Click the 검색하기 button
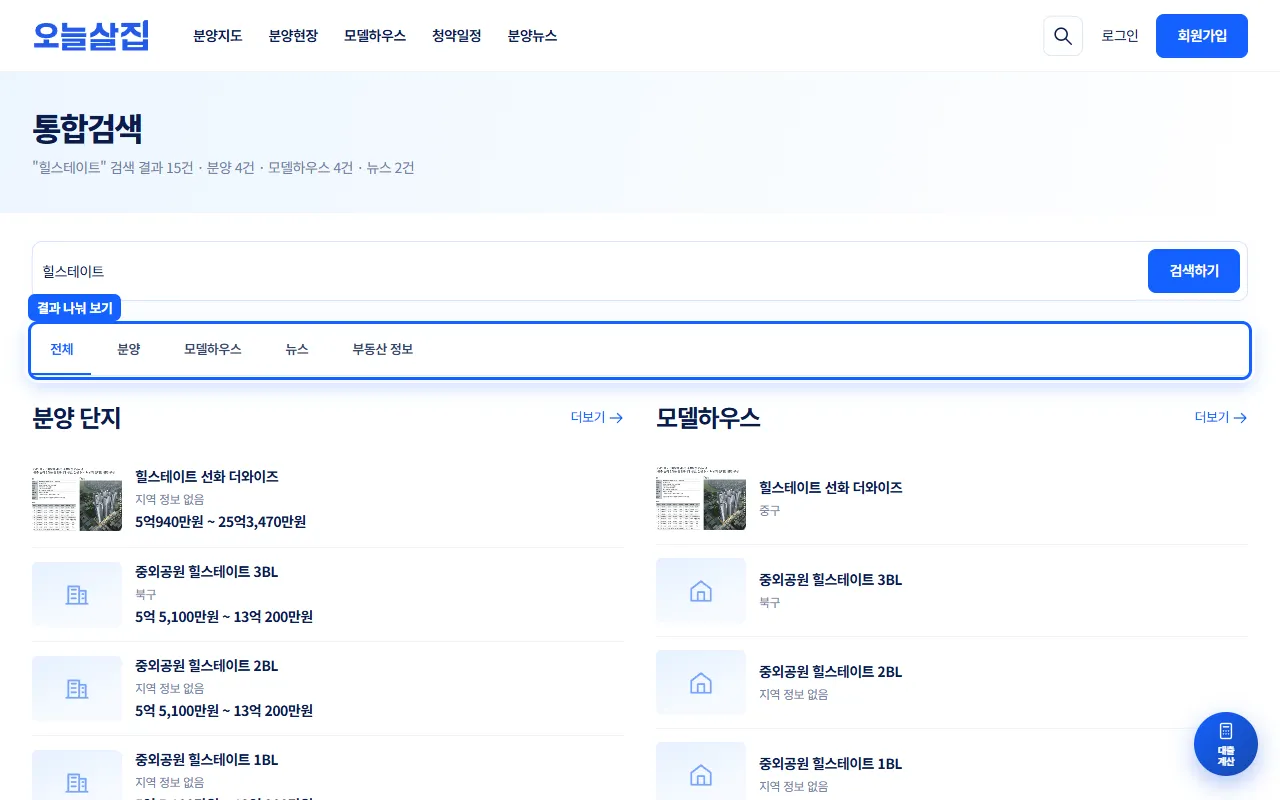The height and width of the screenshot is (800, 1280). coord(1194,271)
